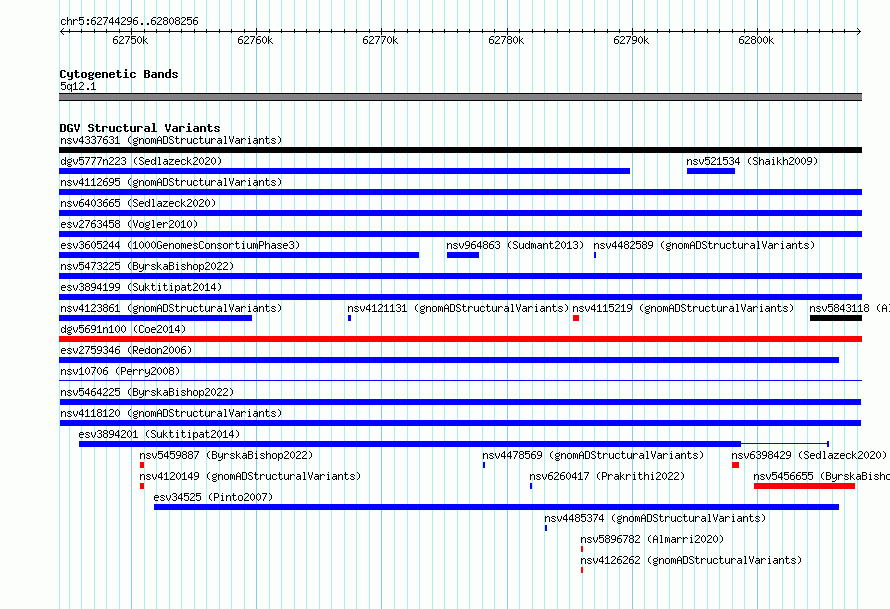Open nsv4482589 (gnomADStructuralVariants) label

[x=704, y=245]
